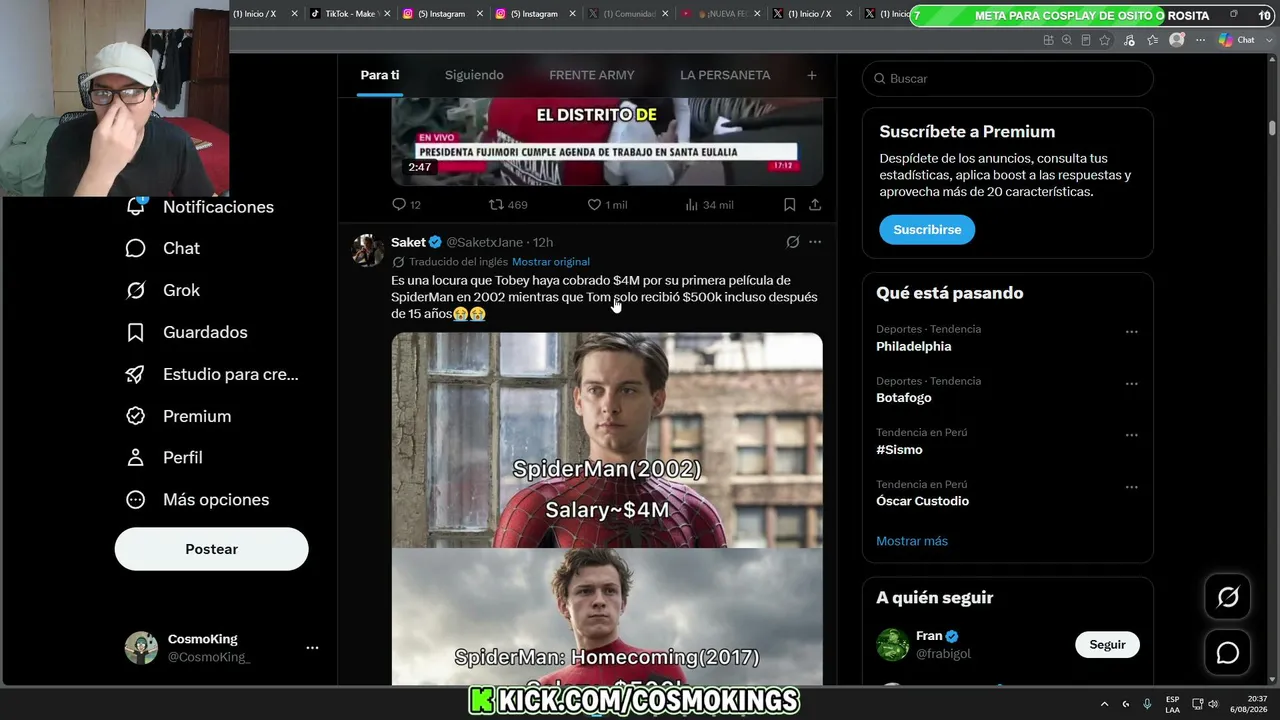1280x720 pixels.
Task: Click the Postear button
Action: click(212, 549)
